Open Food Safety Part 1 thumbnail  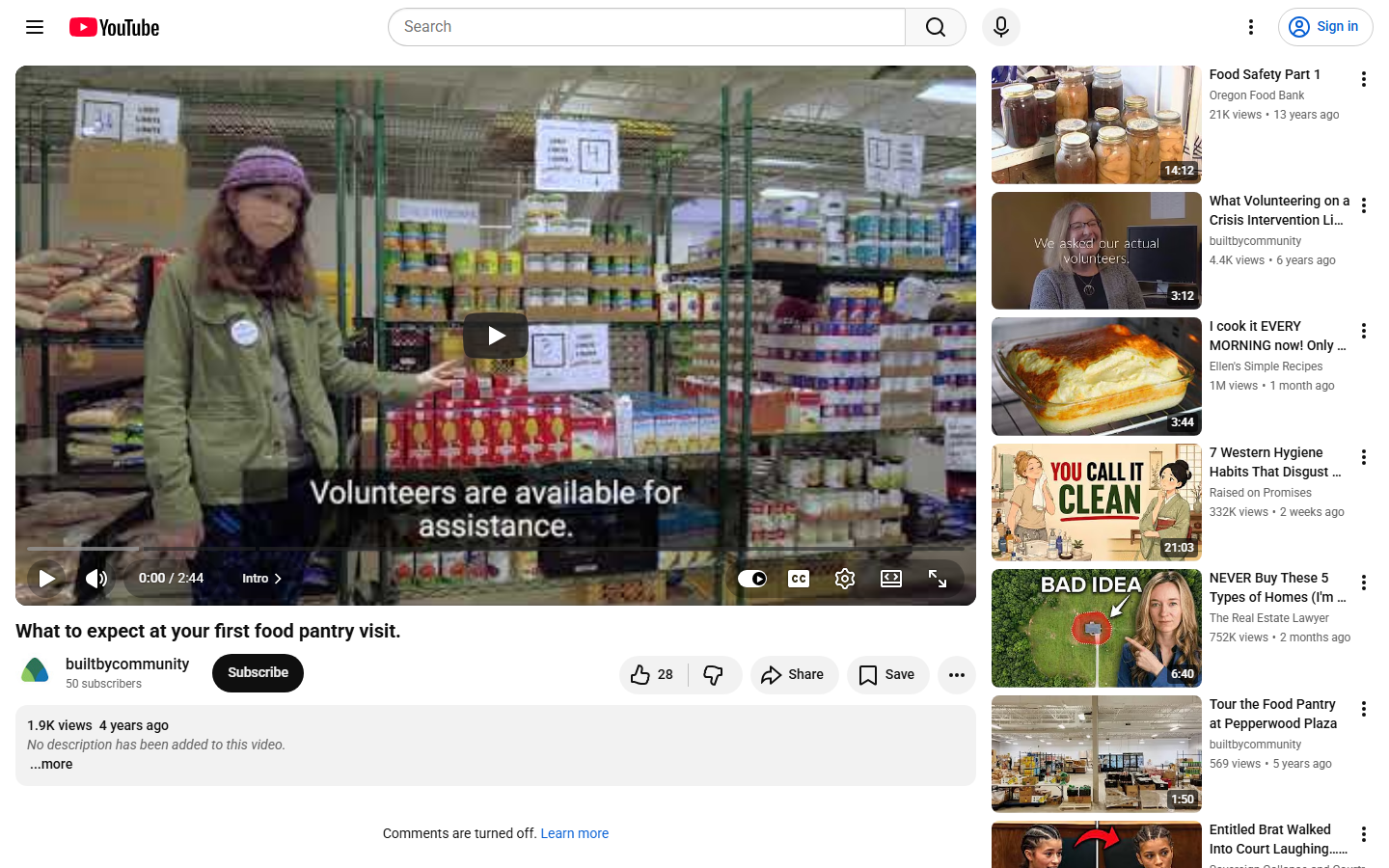click(x=1097, y=124)
